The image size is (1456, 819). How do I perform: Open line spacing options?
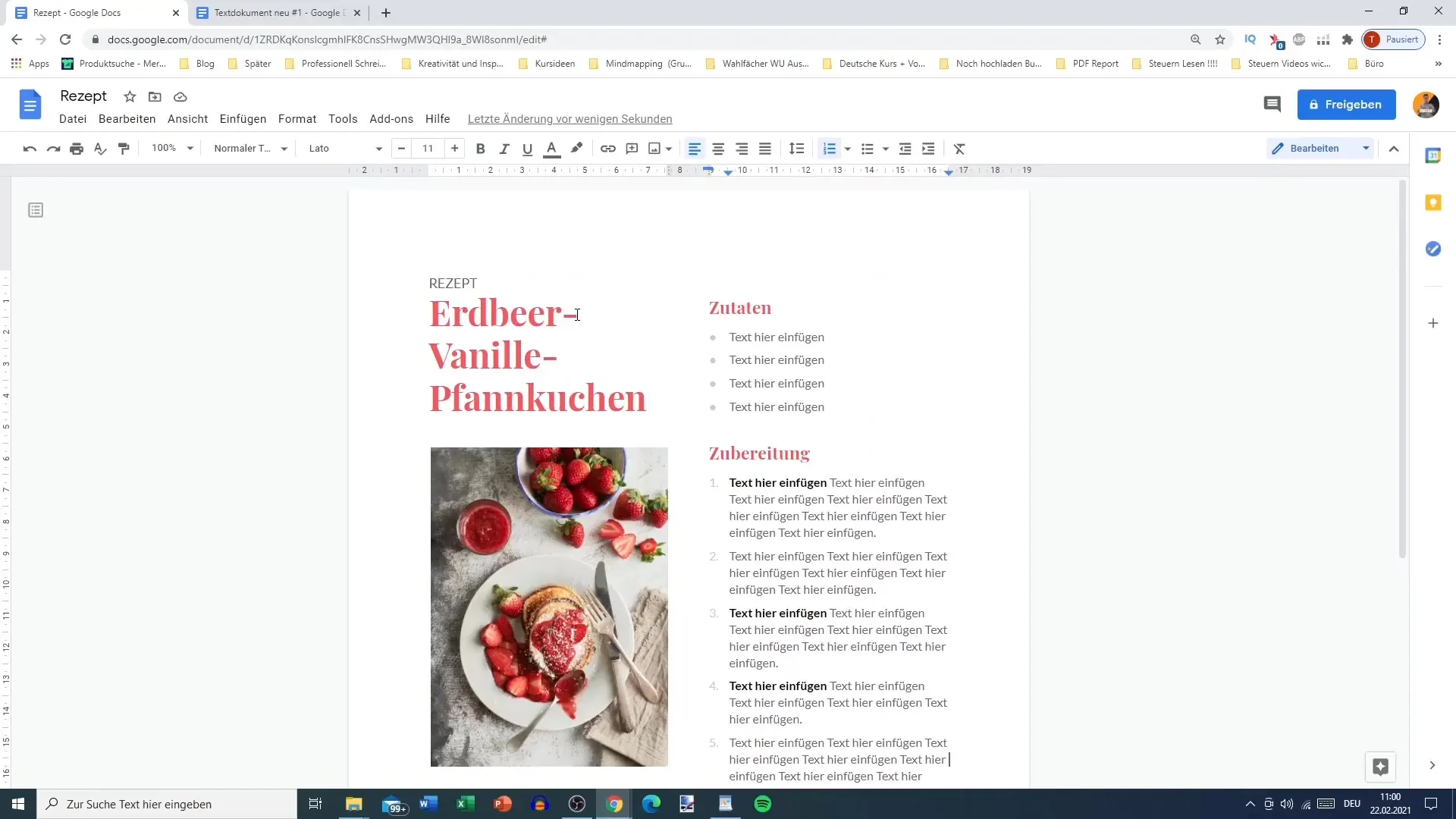point(796,149)
